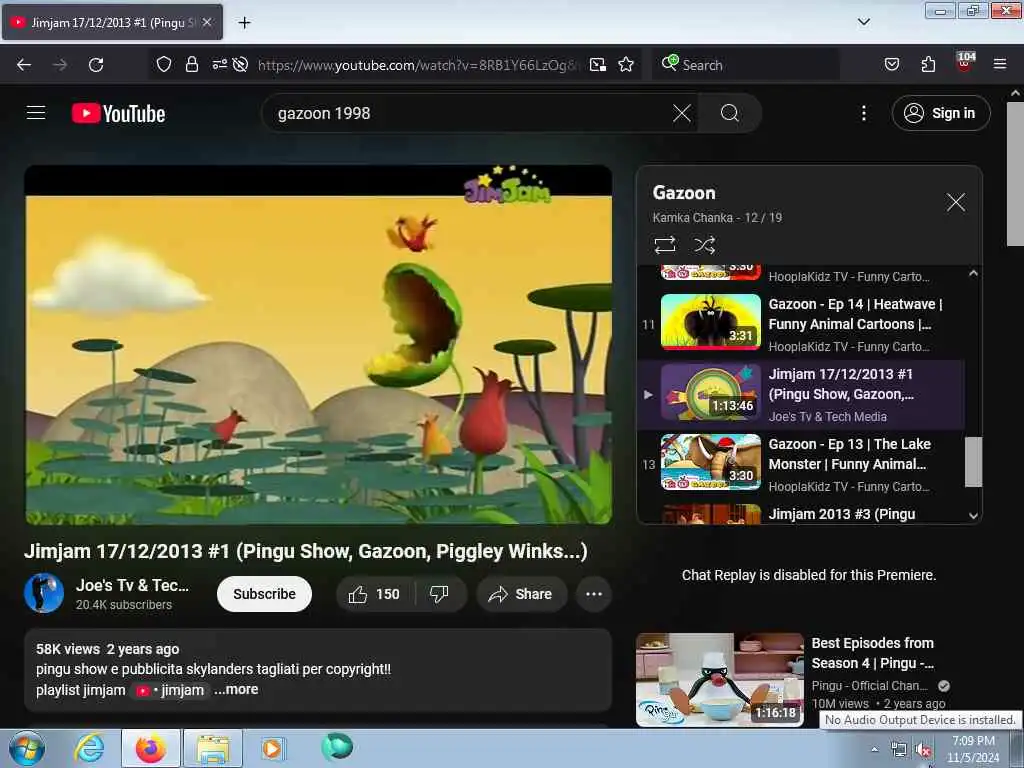Click the video player area

(318, 345)
